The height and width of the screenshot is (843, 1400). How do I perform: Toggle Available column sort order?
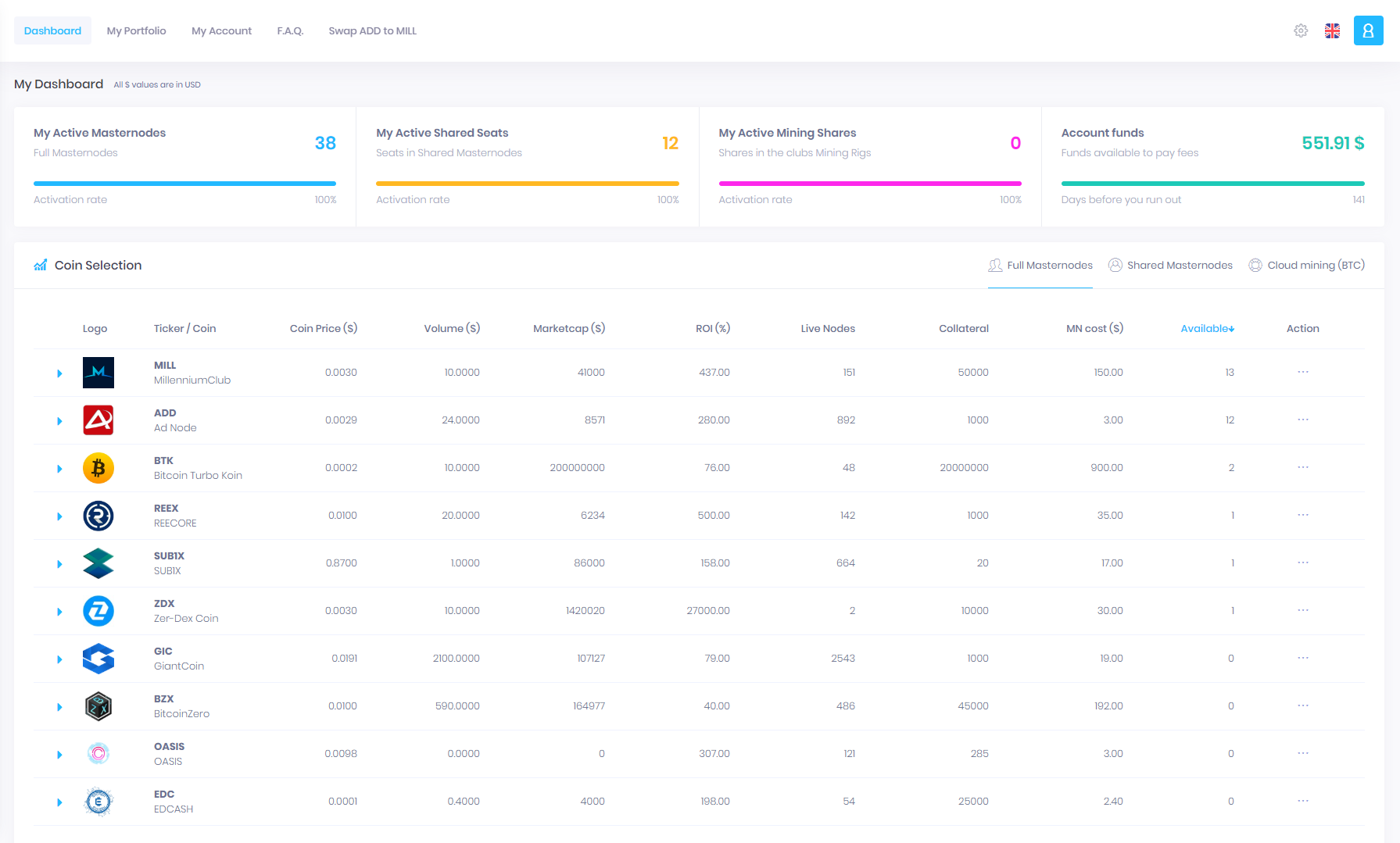point(1207,328)
